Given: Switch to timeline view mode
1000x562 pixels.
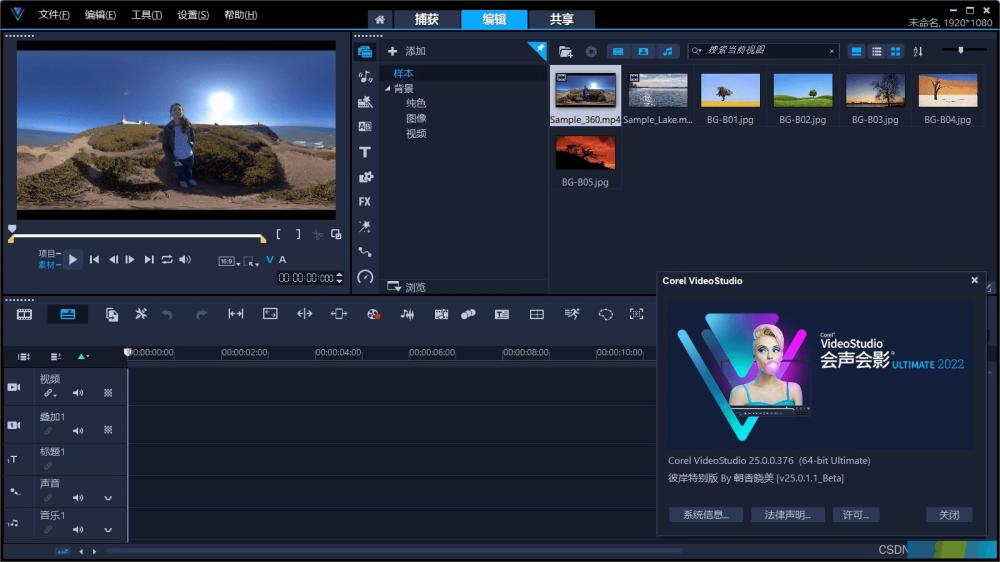Looking at the screenshot, I should click(68, 314).
